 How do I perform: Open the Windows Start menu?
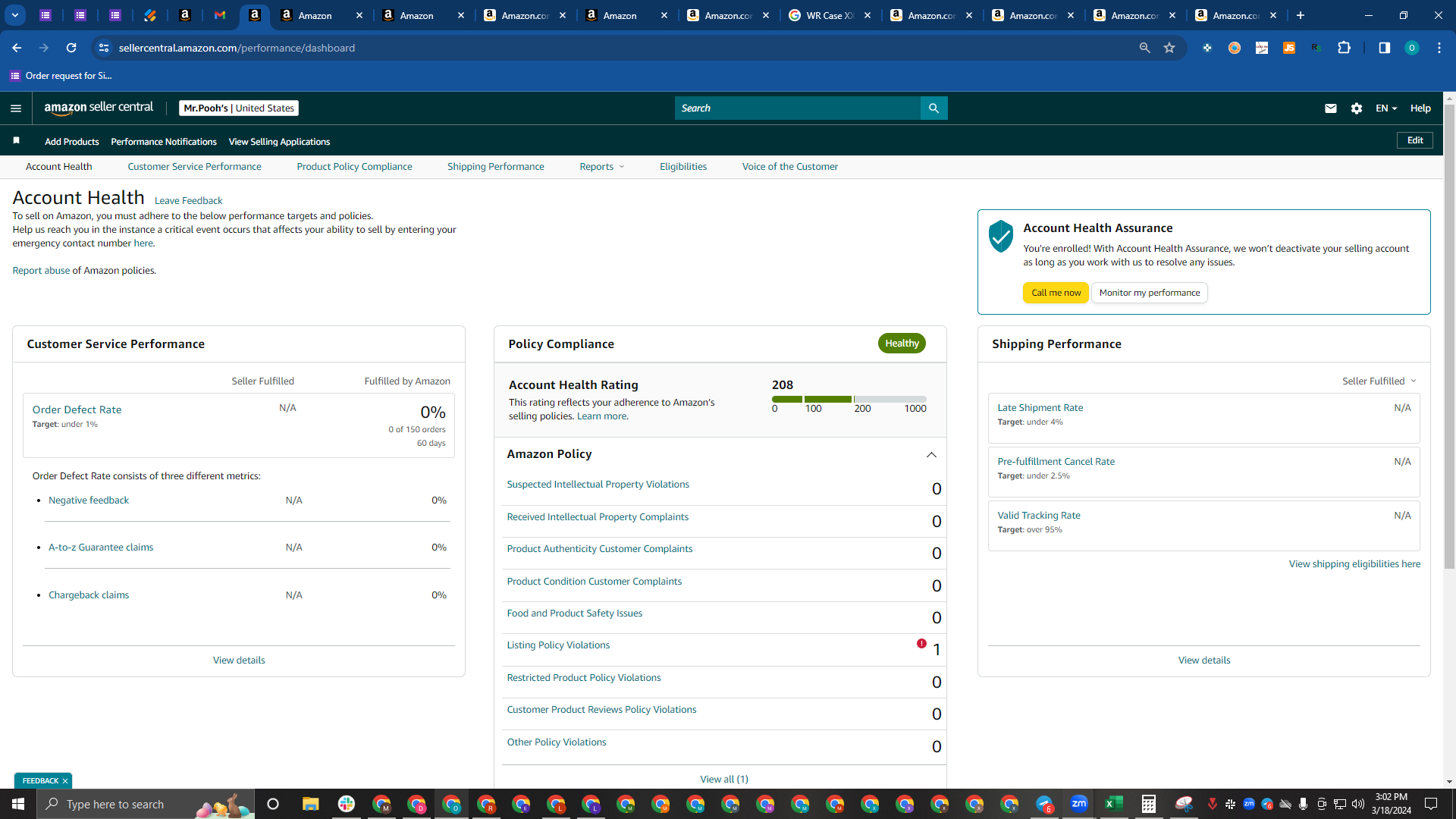pyautogui.click(x=18, y=804)
